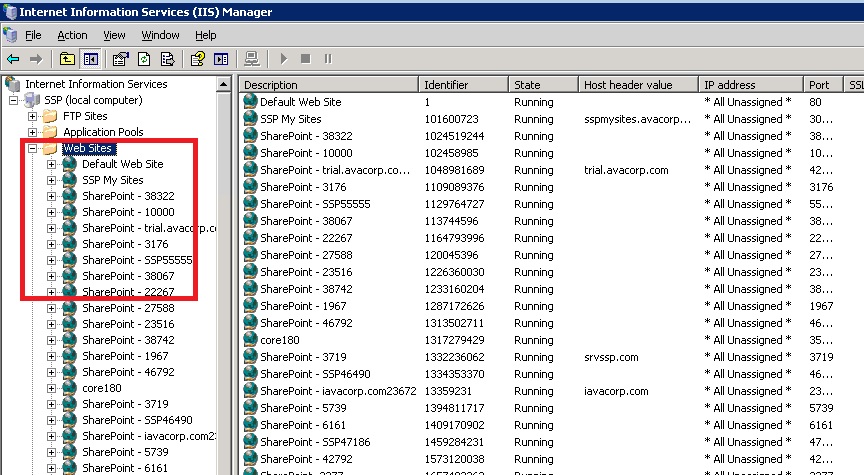
Task: Expand the Application Pools node
Action: coord(32,132)
